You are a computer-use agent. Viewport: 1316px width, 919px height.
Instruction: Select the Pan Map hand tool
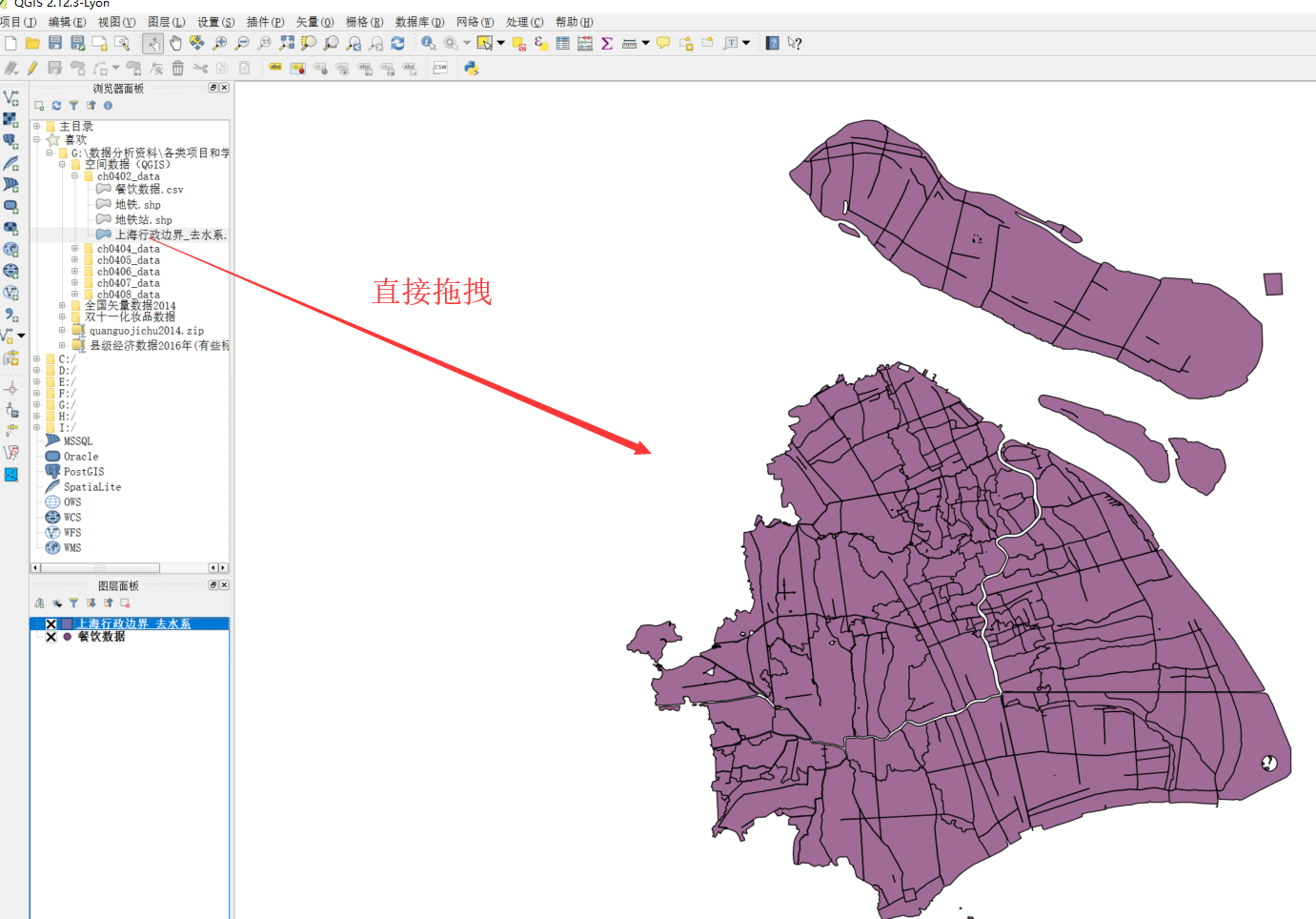point(175,43)
